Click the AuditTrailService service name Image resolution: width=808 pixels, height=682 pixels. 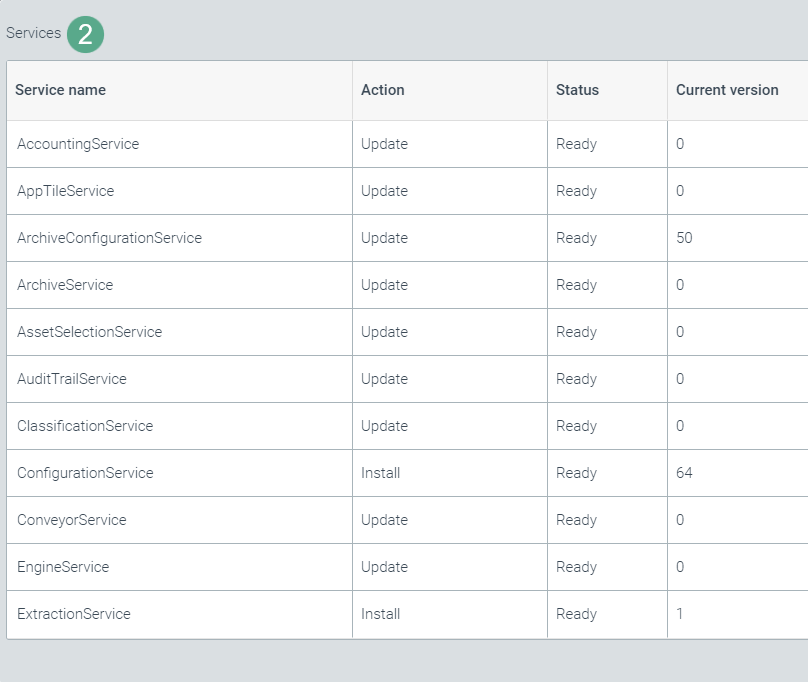pyautogui.click(x=72, y=379)
